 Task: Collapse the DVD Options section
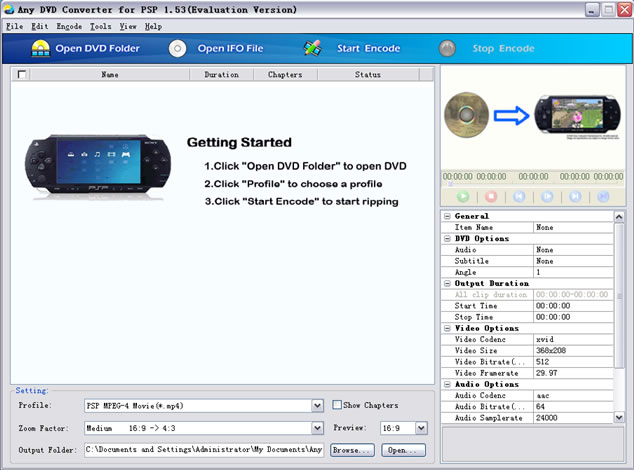[446, 239]
